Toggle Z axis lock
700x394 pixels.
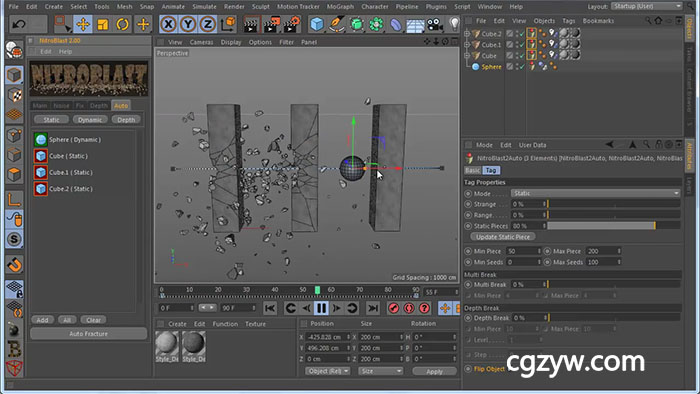click(x=208, y=24)
